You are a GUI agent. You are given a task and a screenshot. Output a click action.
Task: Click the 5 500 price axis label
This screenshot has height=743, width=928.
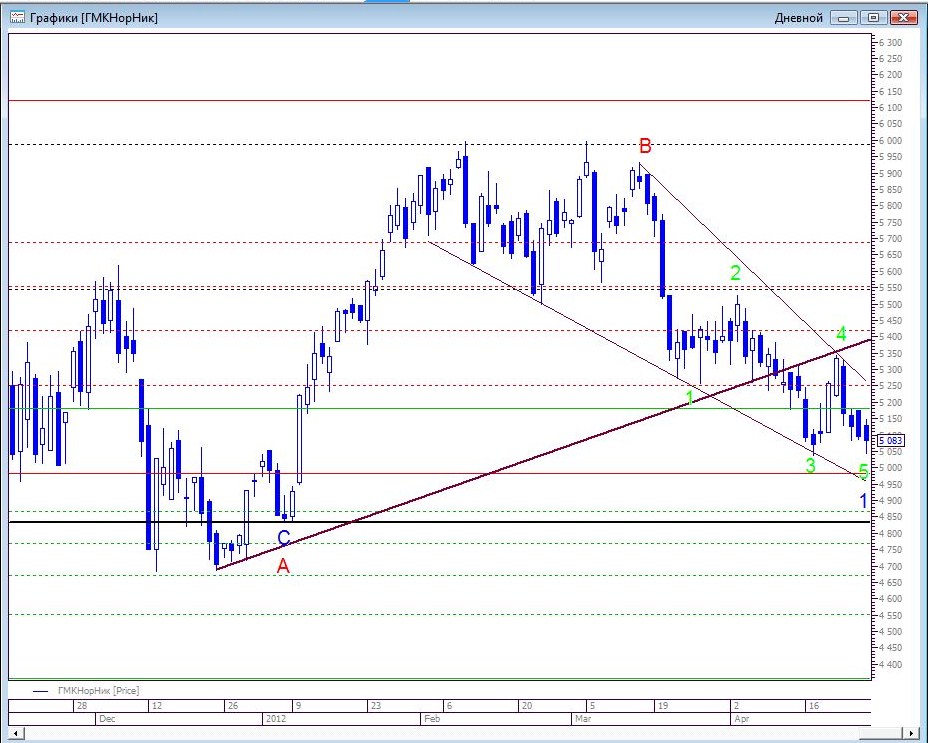891,304
